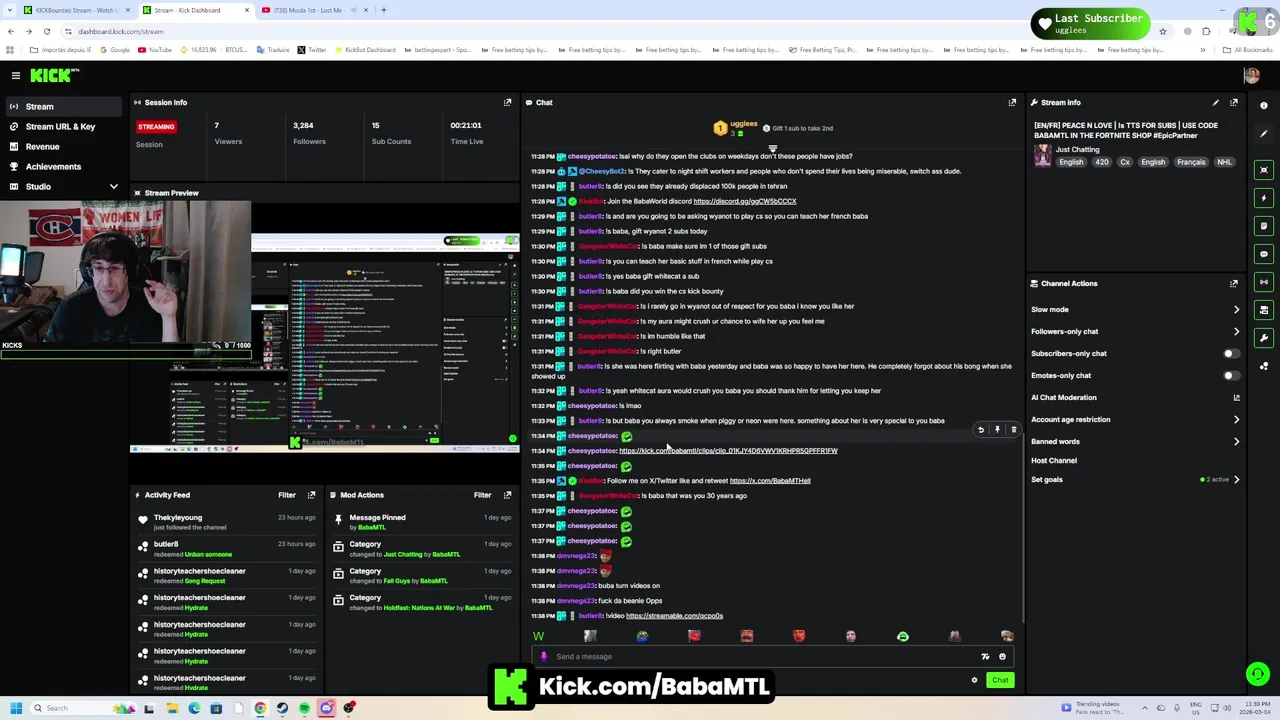Image resolution: width=1280 pixels, height=720 pixels.
Task: Click the reply arrow on the hovered chat message
Action: 981,430
